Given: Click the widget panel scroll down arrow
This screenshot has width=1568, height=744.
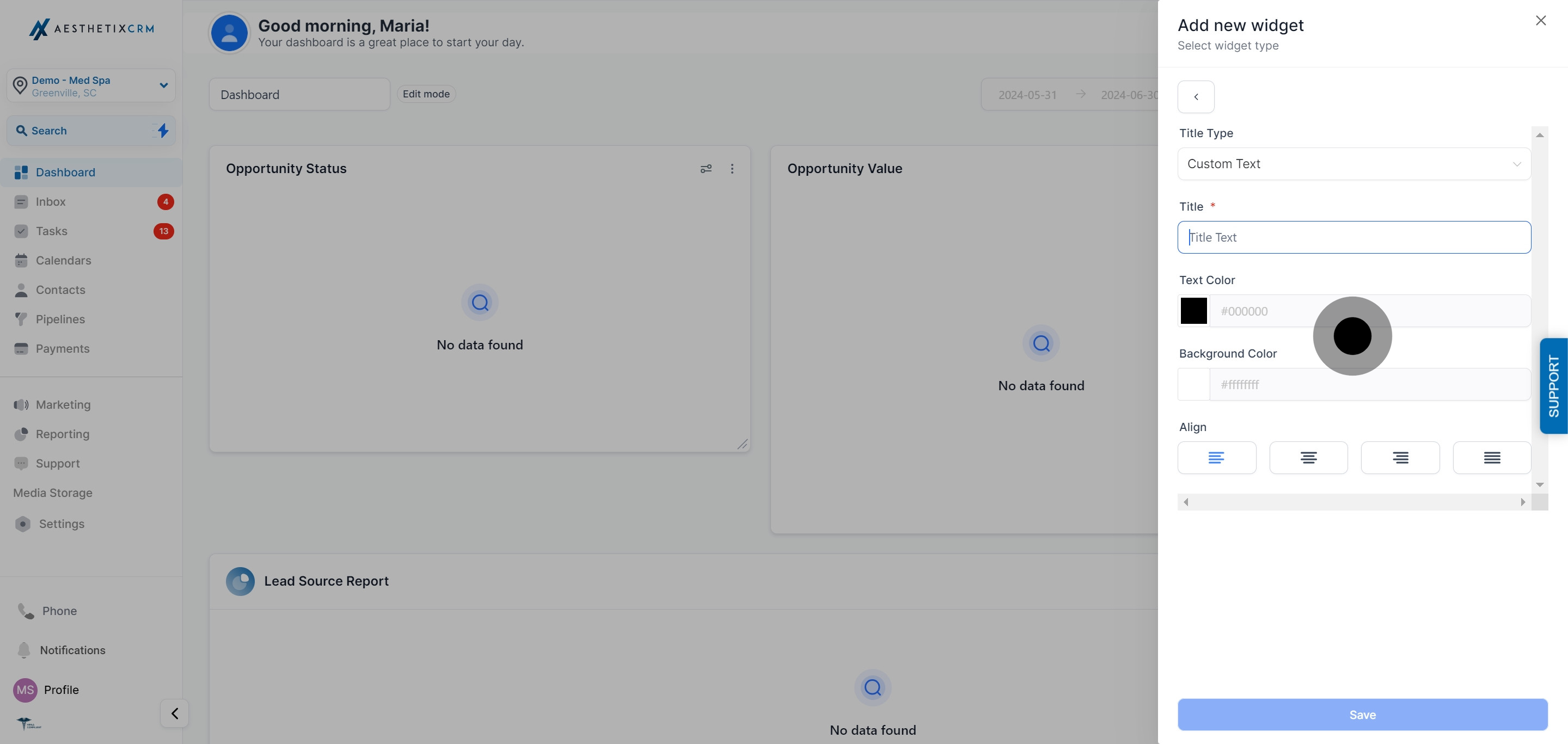Looking at the screenshot, I should [1540, 485].
